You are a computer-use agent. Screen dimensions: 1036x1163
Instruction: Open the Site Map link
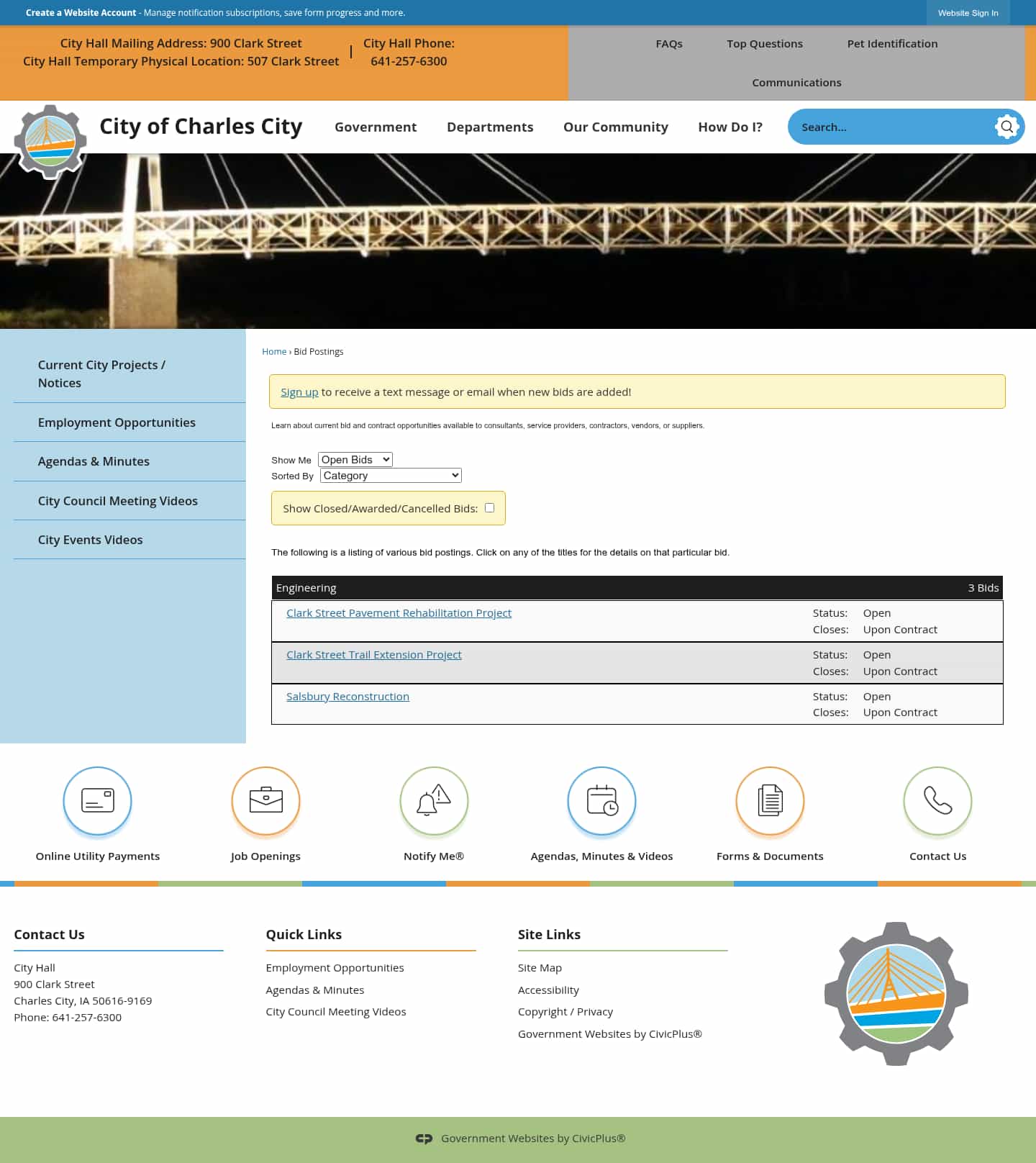(x=540, y=968)
